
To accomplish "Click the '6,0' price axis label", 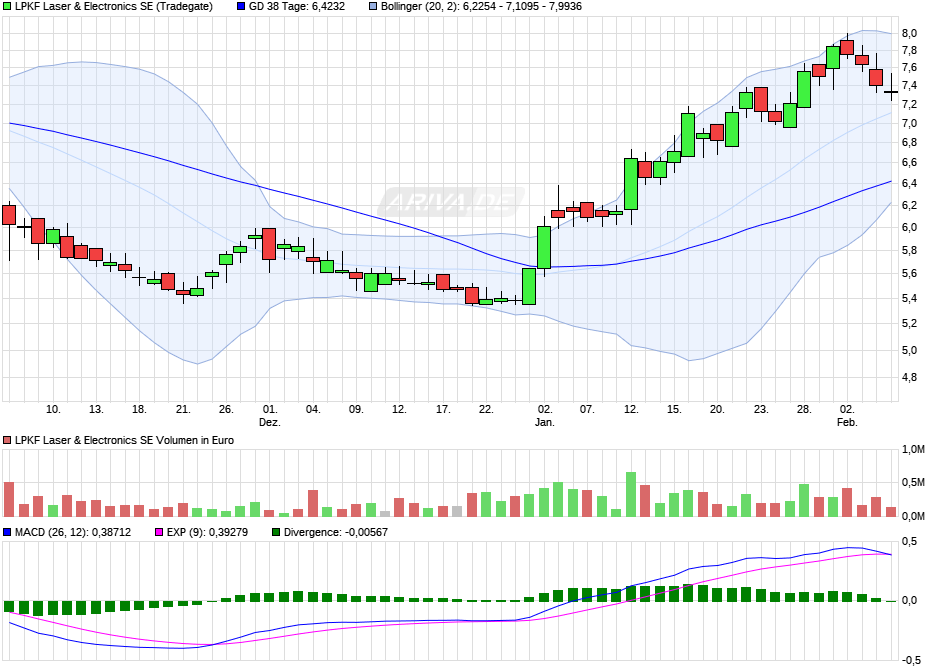I will (x=909, y=228).
